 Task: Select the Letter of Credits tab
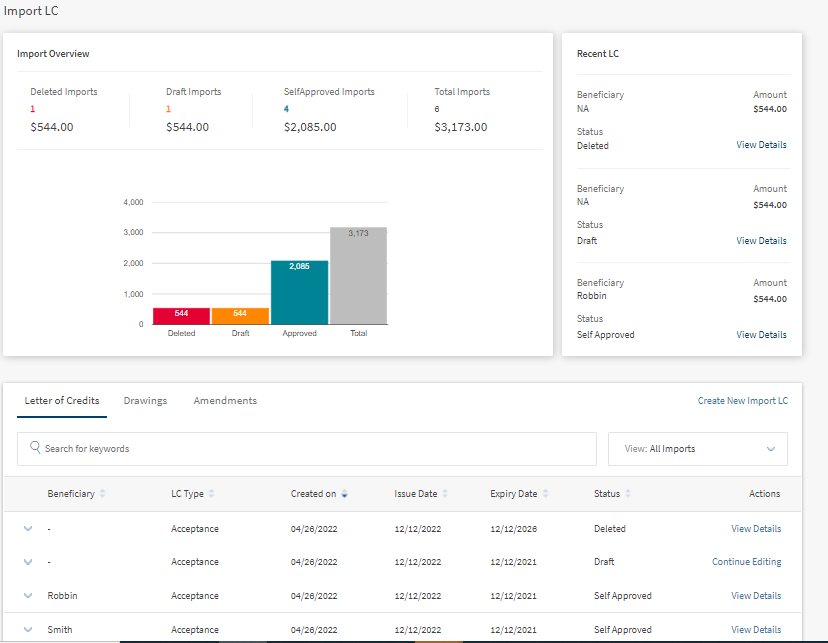(62, 401)
